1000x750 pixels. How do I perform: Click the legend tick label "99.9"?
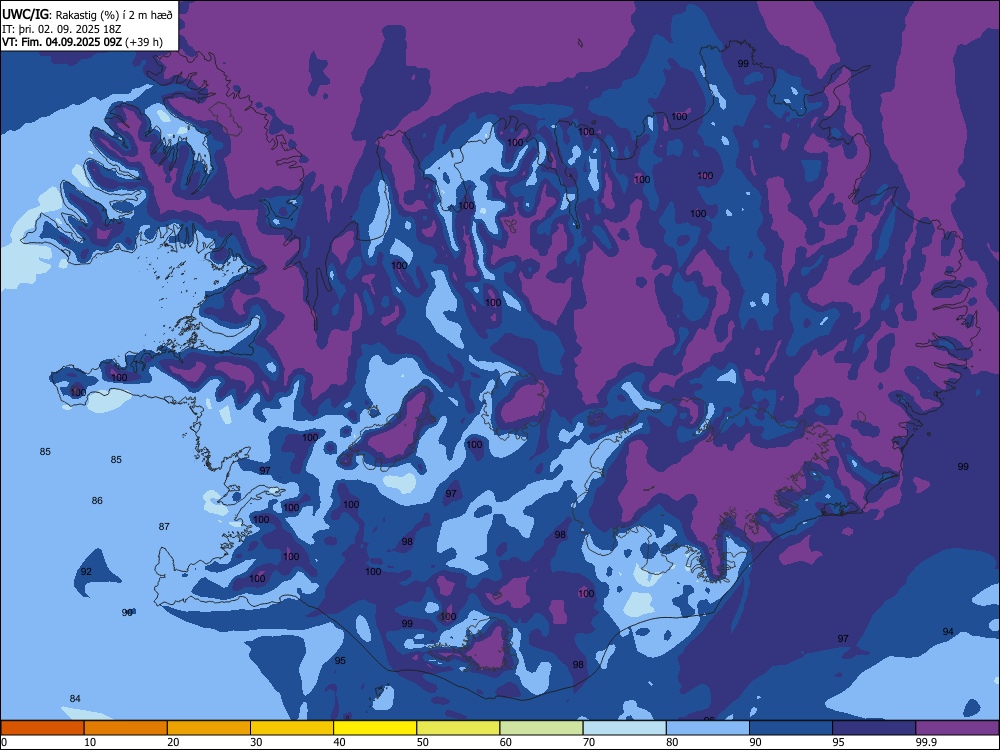(x=926, y=742)
